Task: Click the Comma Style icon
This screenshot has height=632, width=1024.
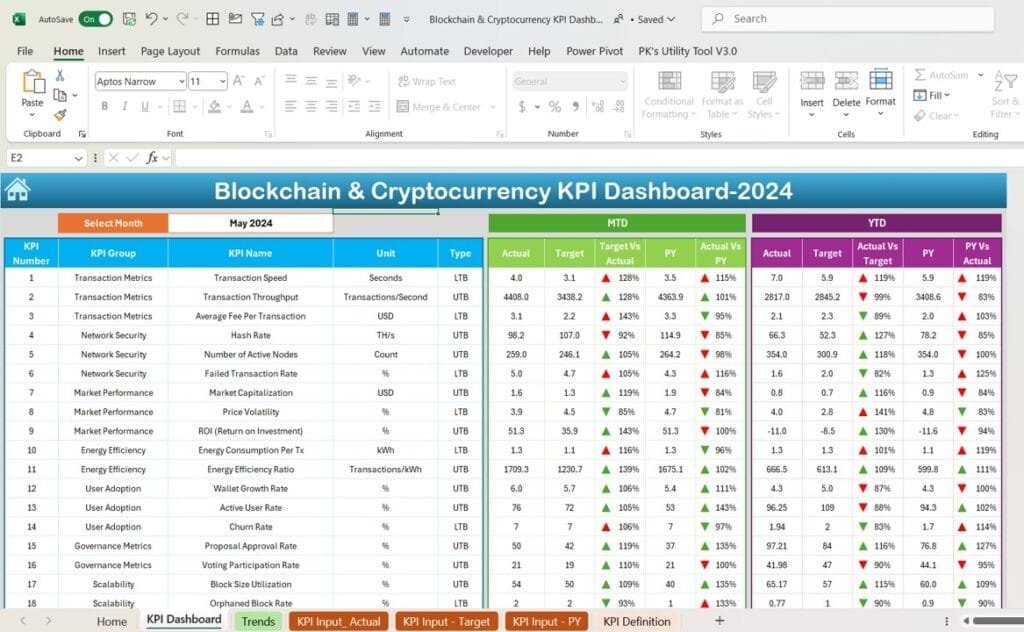Action: point(575,106)
